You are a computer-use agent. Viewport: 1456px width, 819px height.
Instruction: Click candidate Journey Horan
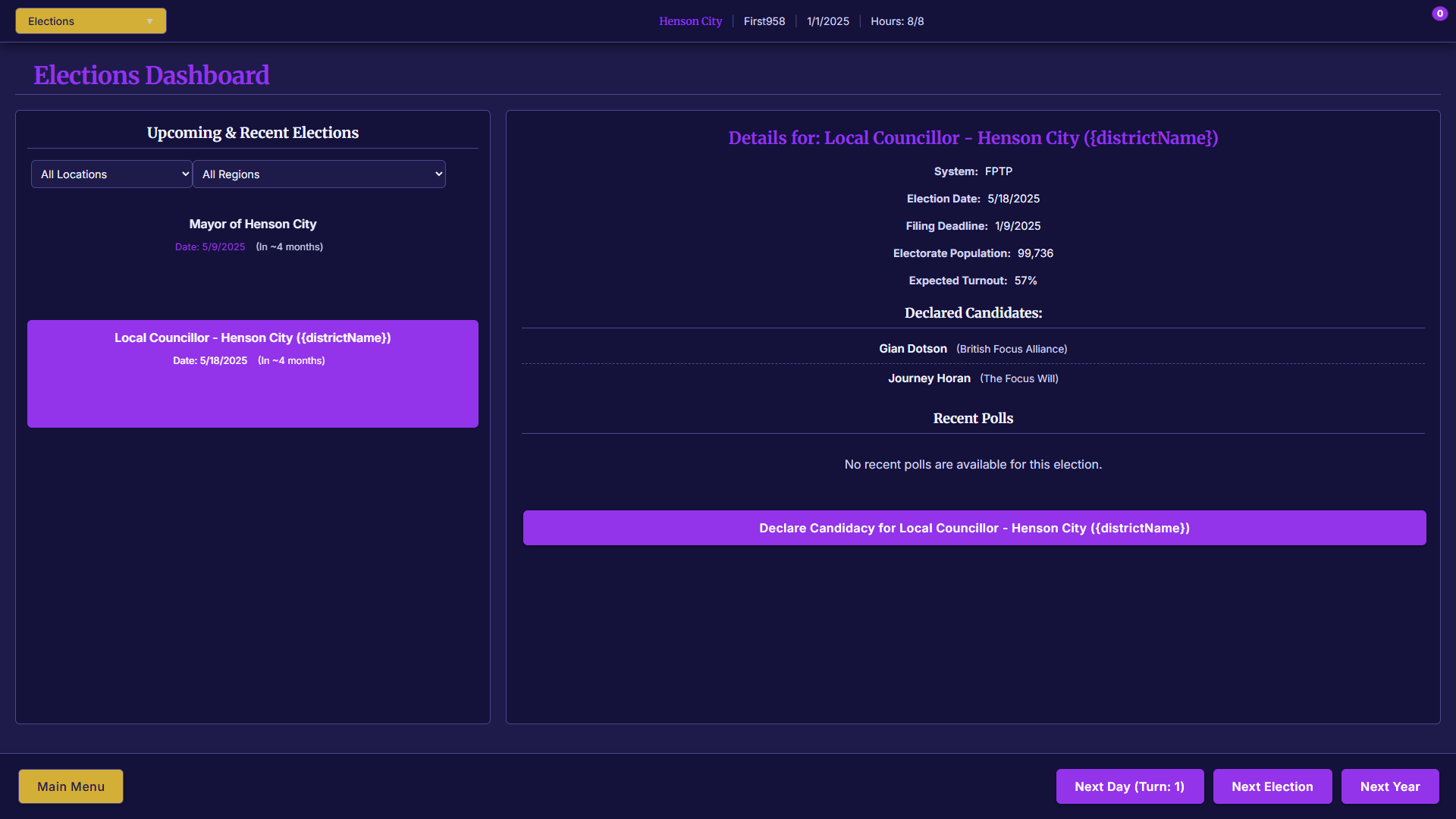point(929,378)
